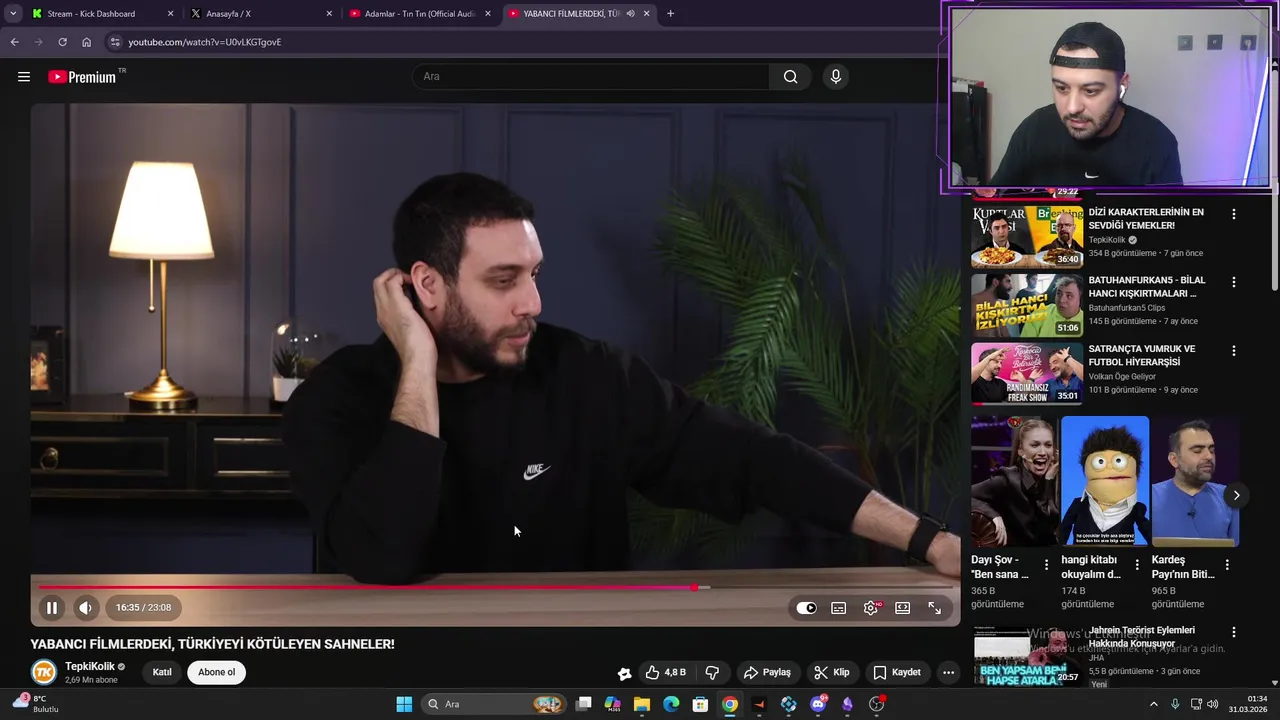
Task: Open options for 'Kardeş Payı'nın' short
Action: point(1228,565)
